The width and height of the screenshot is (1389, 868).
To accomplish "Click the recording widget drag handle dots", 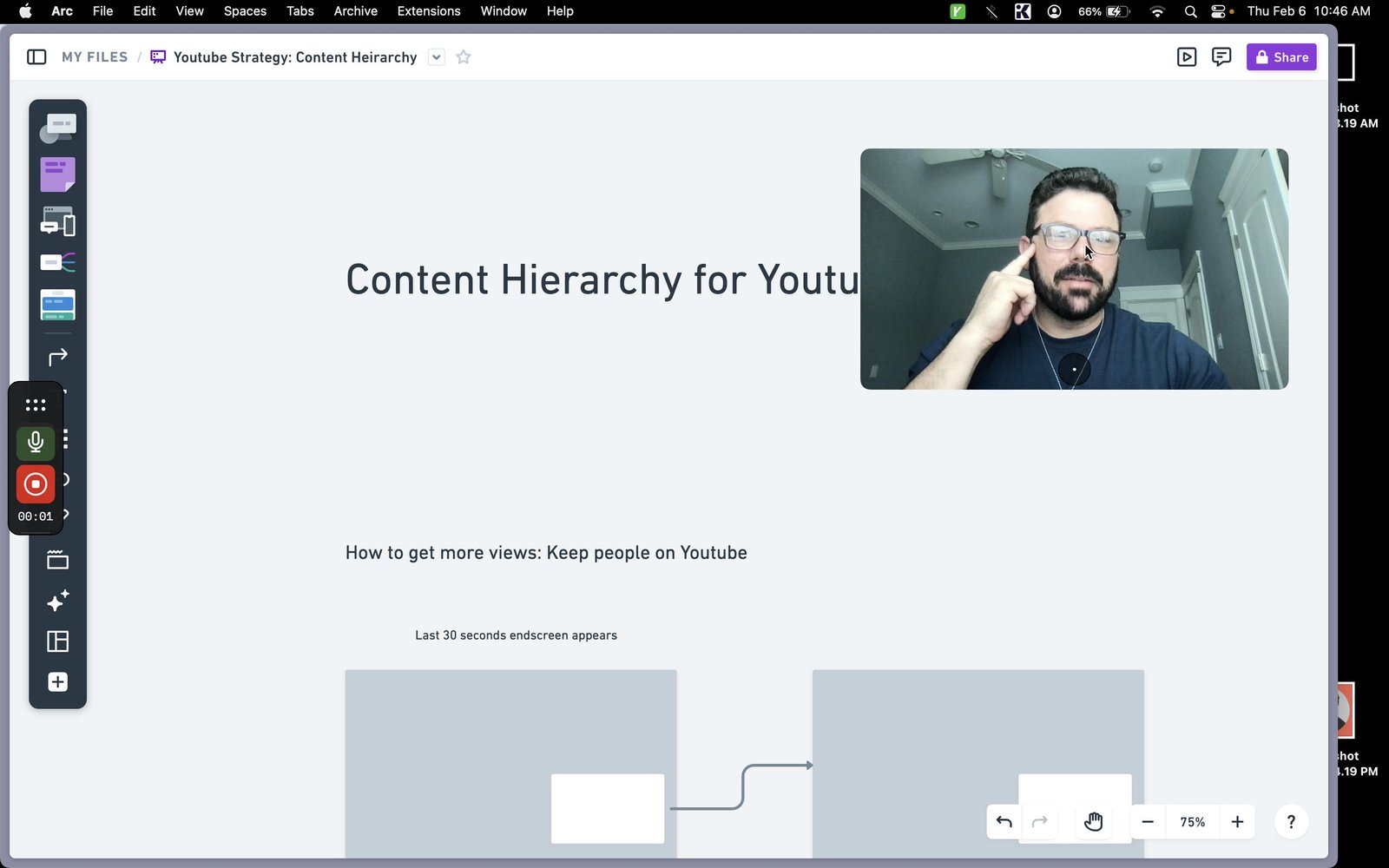I will click(36, 405).
